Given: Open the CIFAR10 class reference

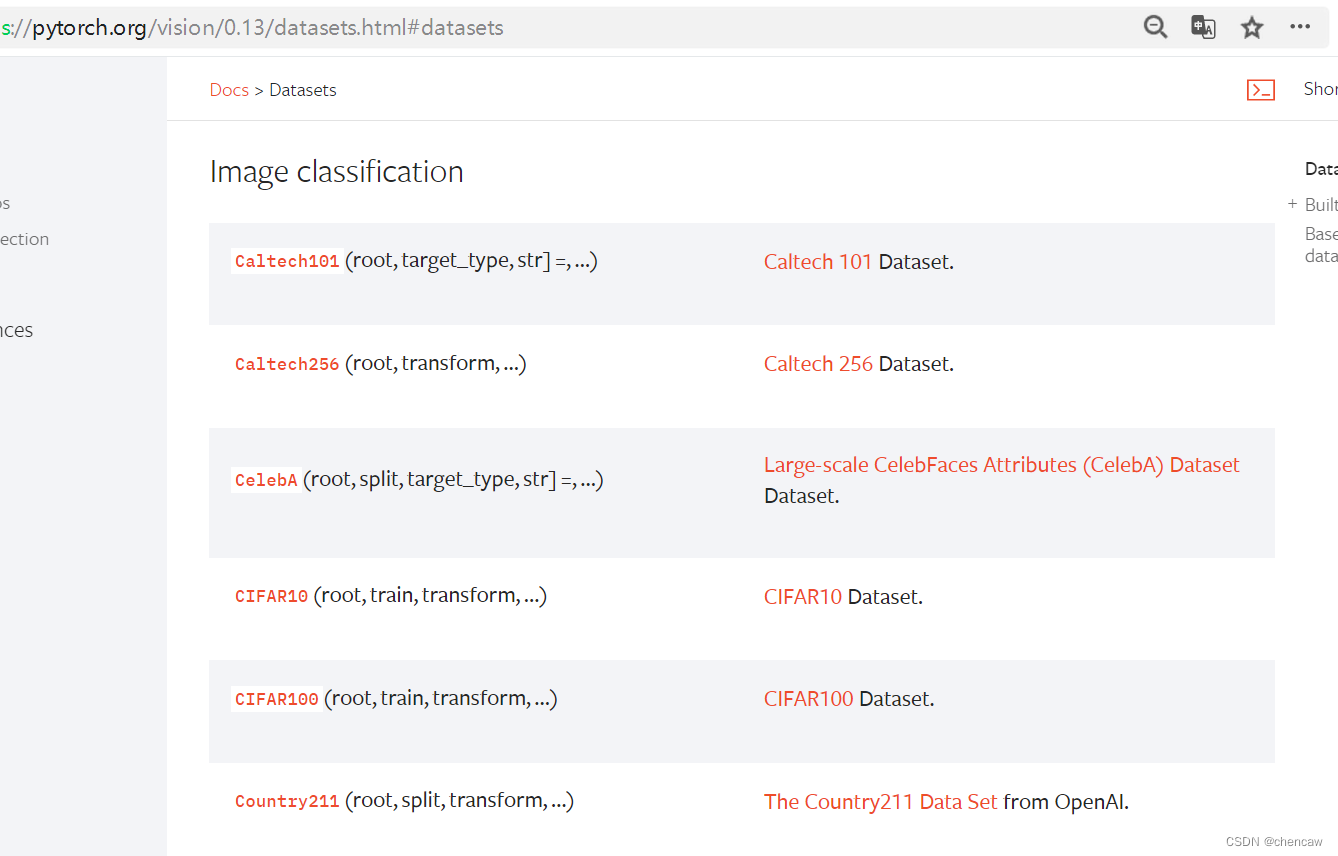Looking at the screenshot, I should pyautogui.click(x=271, y=596).
